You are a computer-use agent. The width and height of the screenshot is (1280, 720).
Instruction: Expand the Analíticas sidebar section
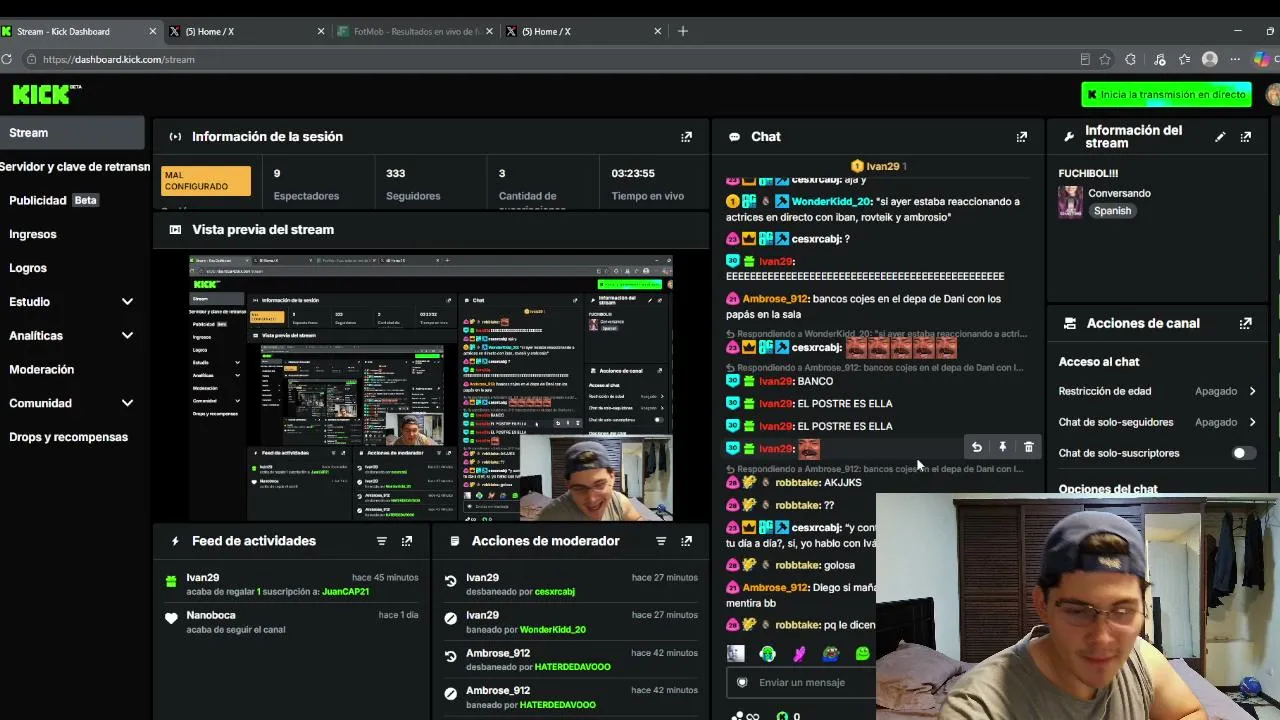tap(72, 336)
